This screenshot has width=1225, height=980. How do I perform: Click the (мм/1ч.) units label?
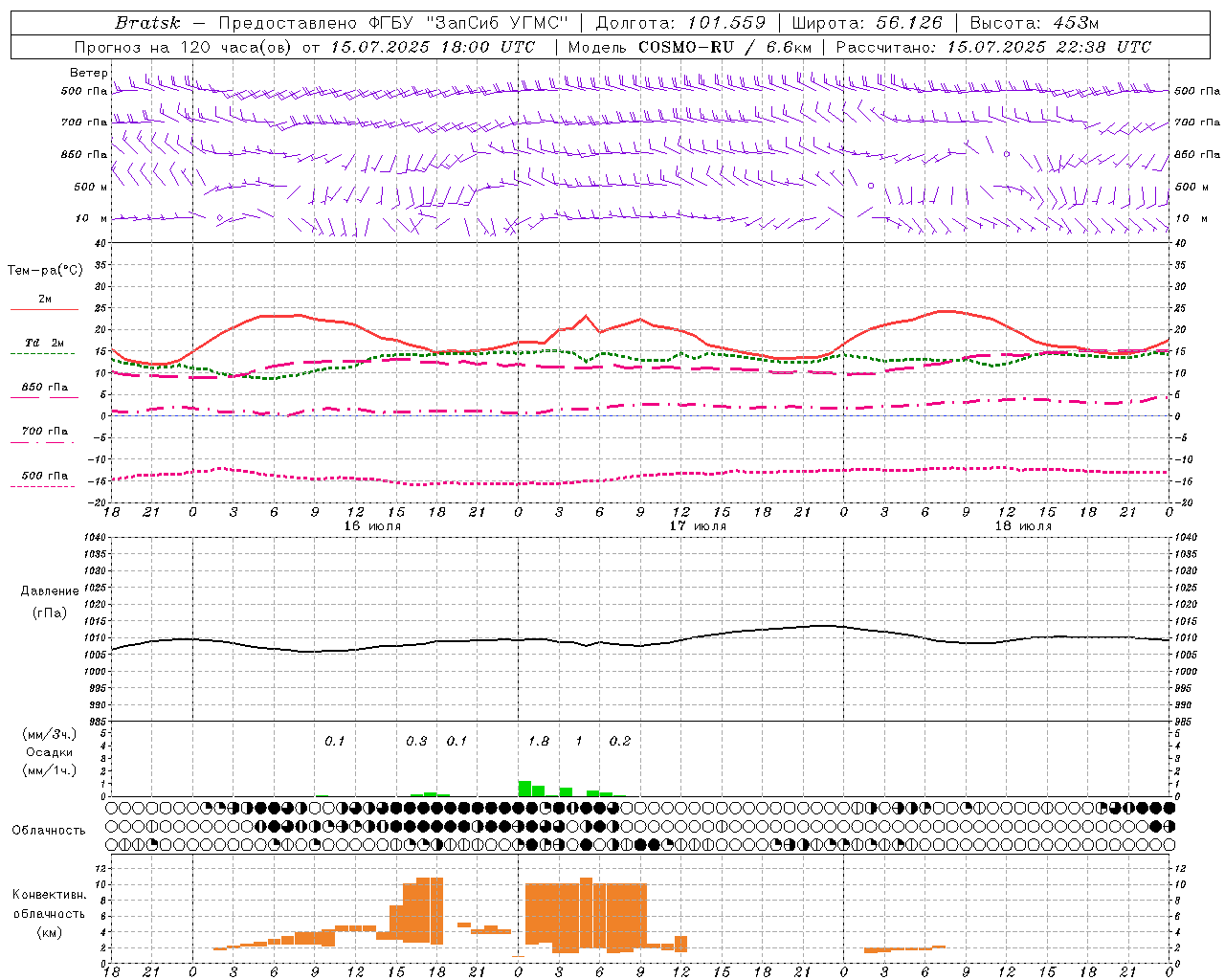click(49, 770)
